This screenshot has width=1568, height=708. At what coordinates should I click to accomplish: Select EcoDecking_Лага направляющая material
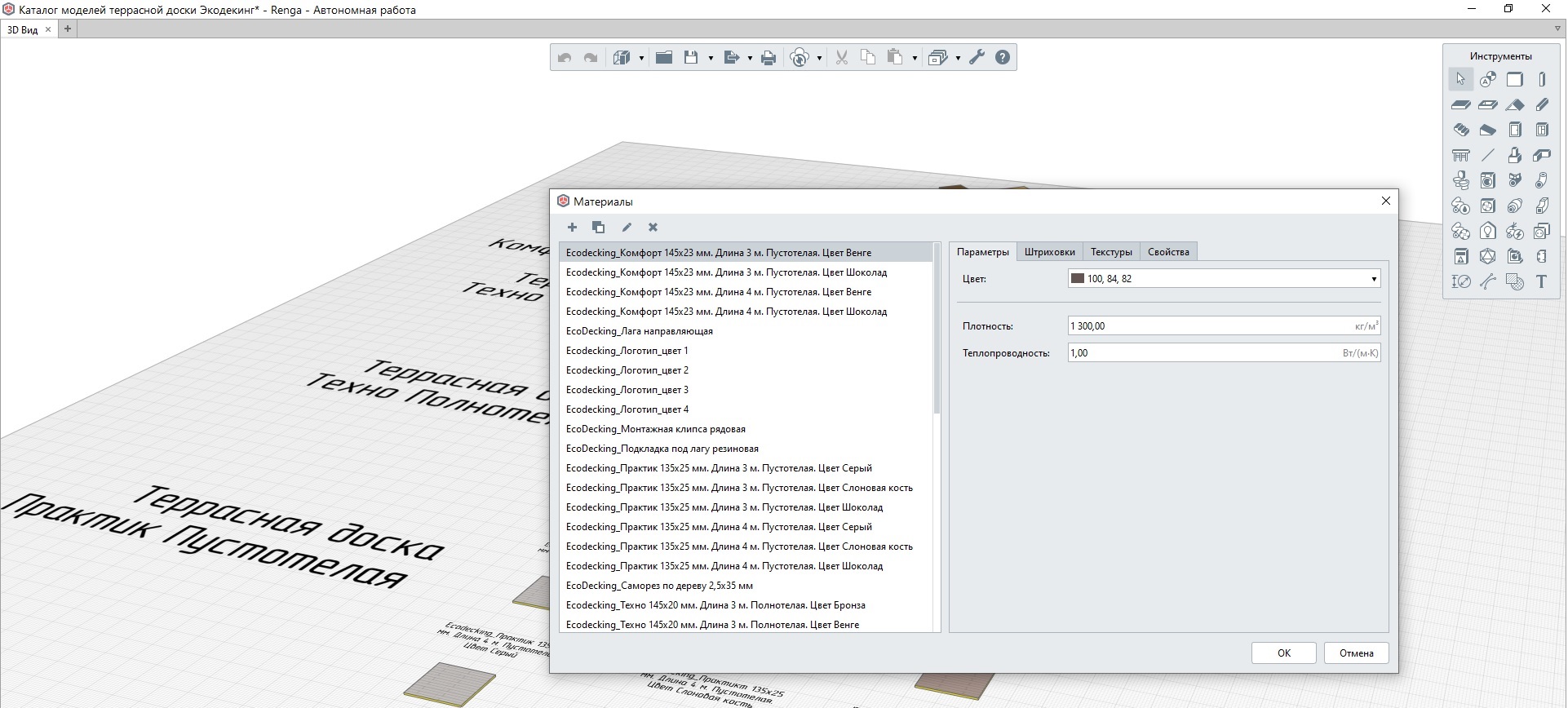point(746,331)
